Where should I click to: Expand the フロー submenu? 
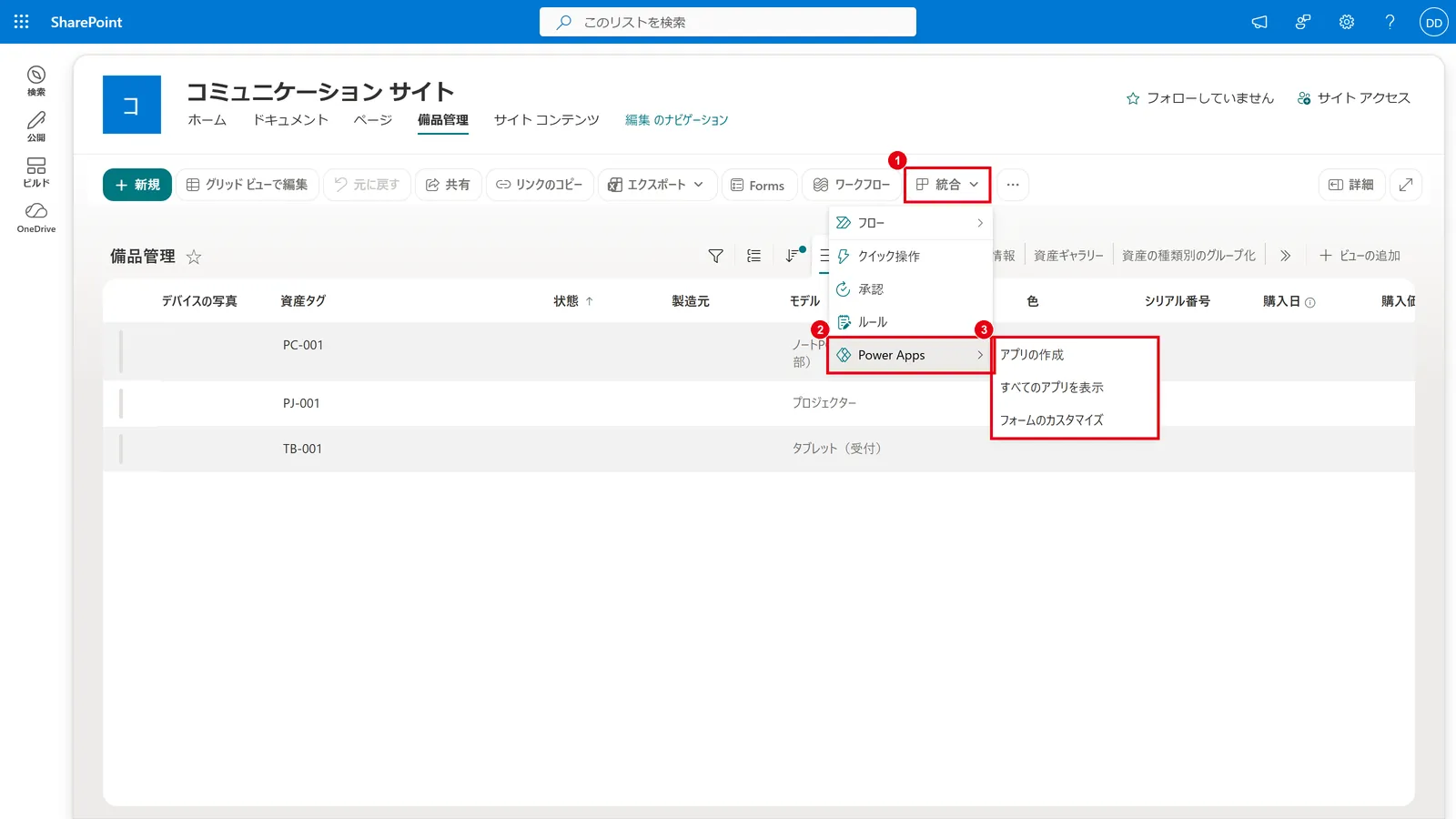pos(910,223)
